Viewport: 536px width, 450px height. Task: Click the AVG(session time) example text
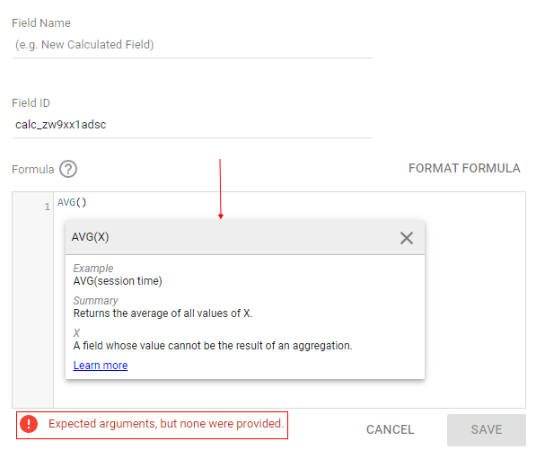coord(118,281)
